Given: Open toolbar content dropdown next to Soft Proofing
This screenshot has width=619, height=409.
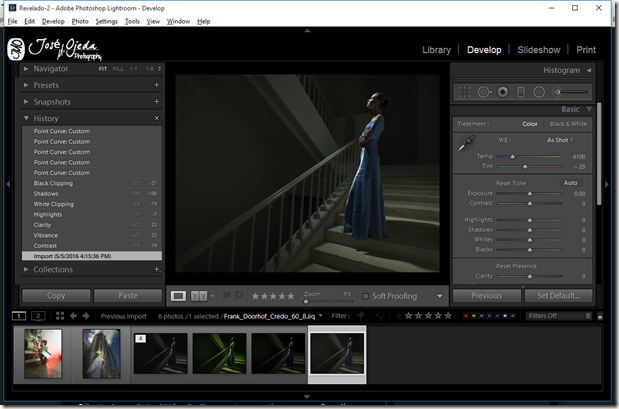Looking at the screenshot, I should pos(439,296).
